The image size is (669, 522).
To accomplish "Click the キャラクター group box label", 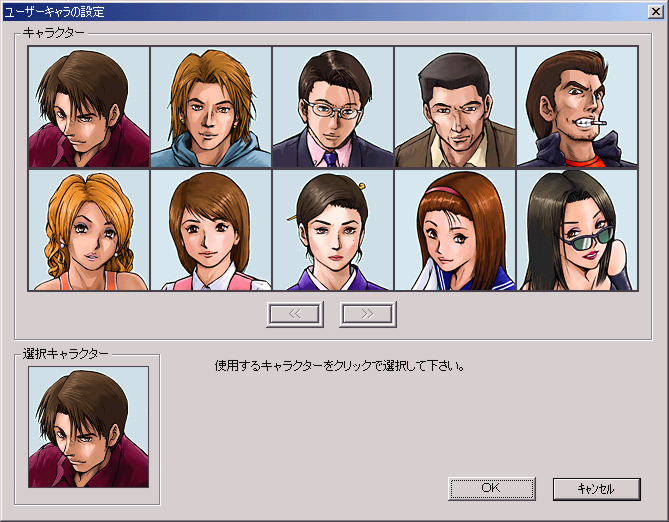I will click(x=54, y=32).
